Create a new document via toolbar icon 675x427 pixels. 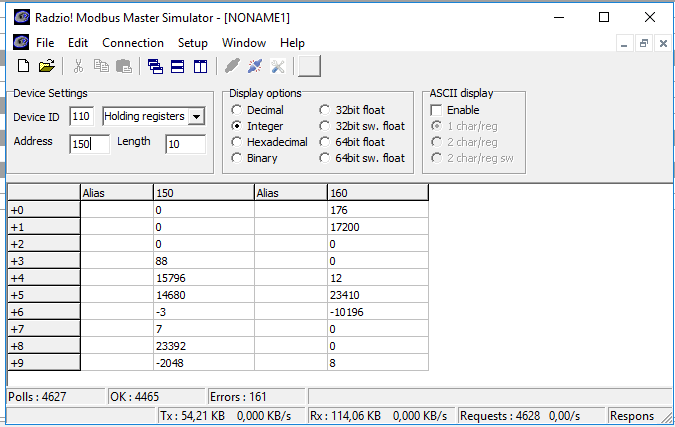tap(23, 67)
